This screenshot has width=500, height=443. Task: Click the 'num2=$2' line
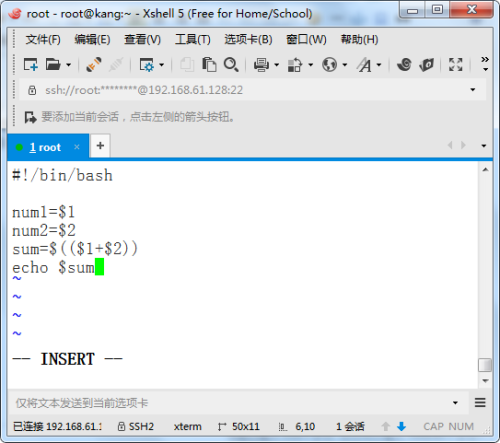point(44,230)
